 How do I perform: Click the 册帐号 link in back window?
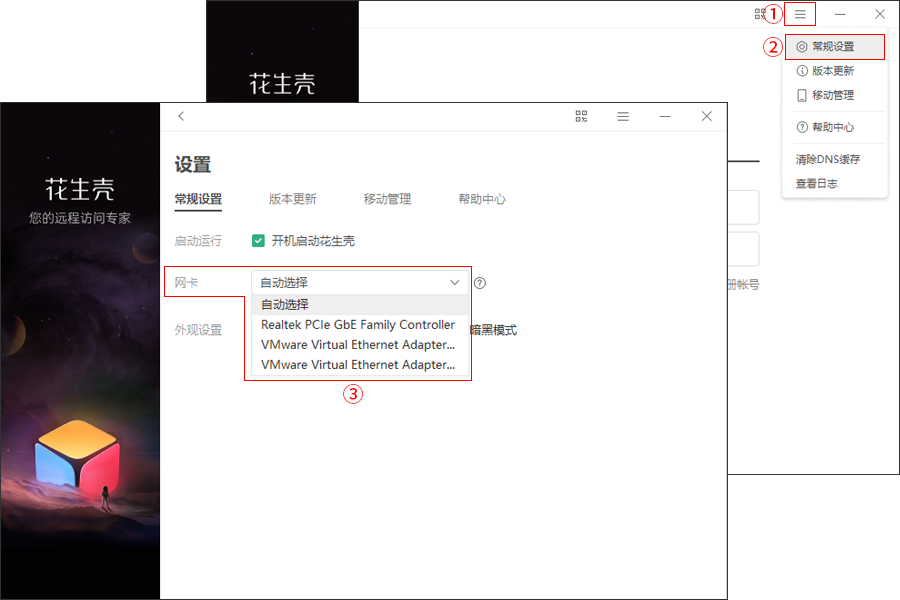(x=743, y=284)
